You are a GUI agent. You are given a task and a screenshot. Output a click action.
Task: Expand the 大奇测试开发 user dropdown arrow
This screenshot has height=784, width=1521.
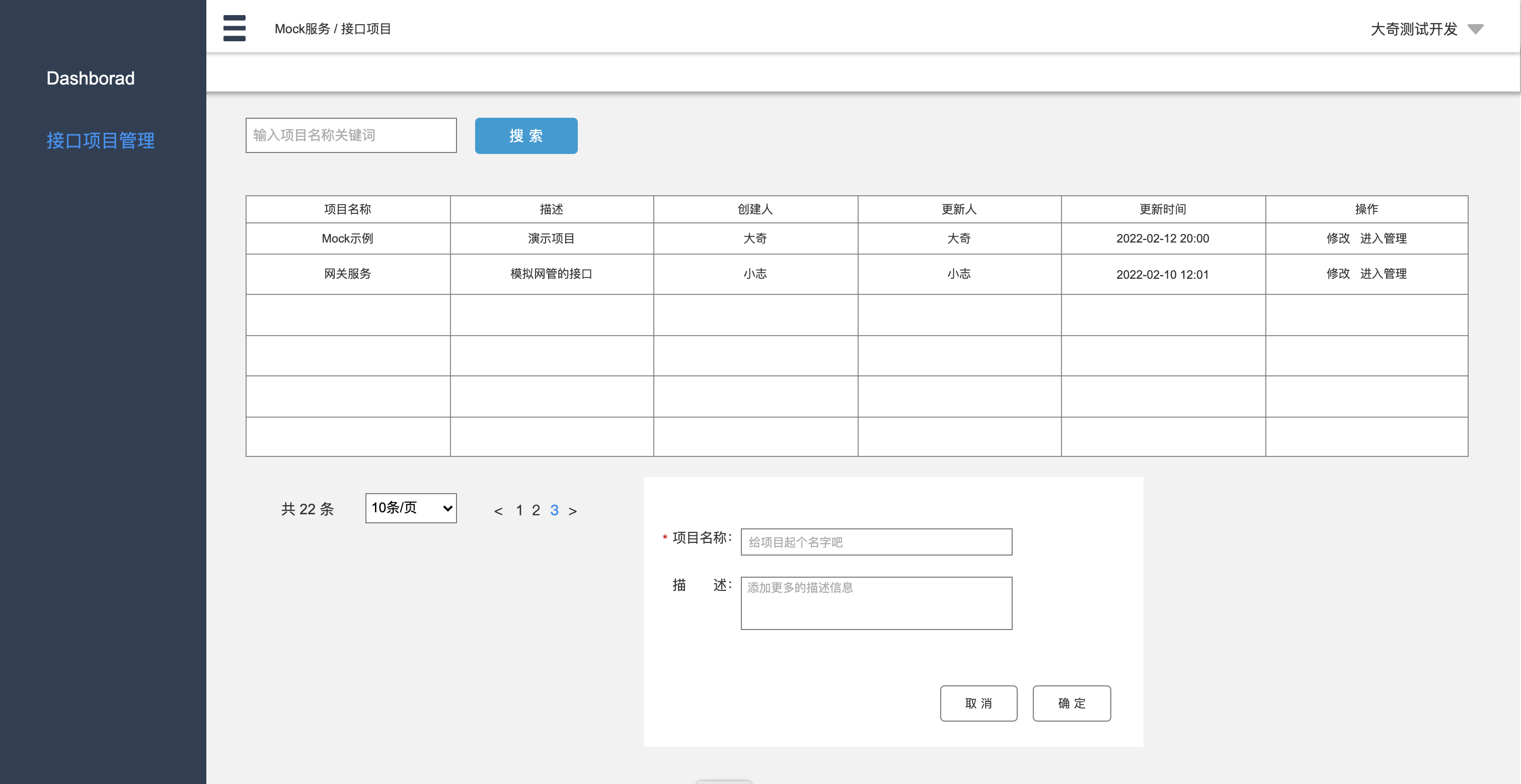[1475, 29]
